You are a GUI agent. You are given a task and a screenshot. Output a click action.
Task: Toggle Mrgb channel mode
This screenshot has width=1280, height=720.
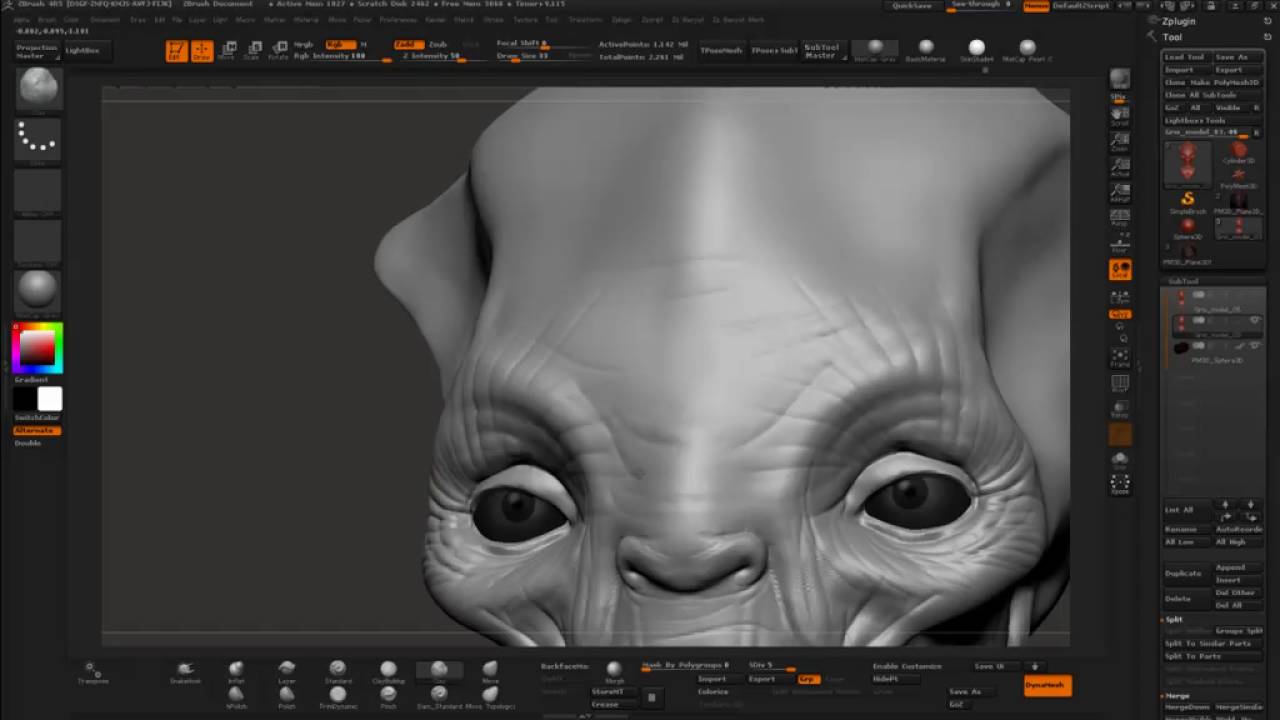(x=303, y=44)
